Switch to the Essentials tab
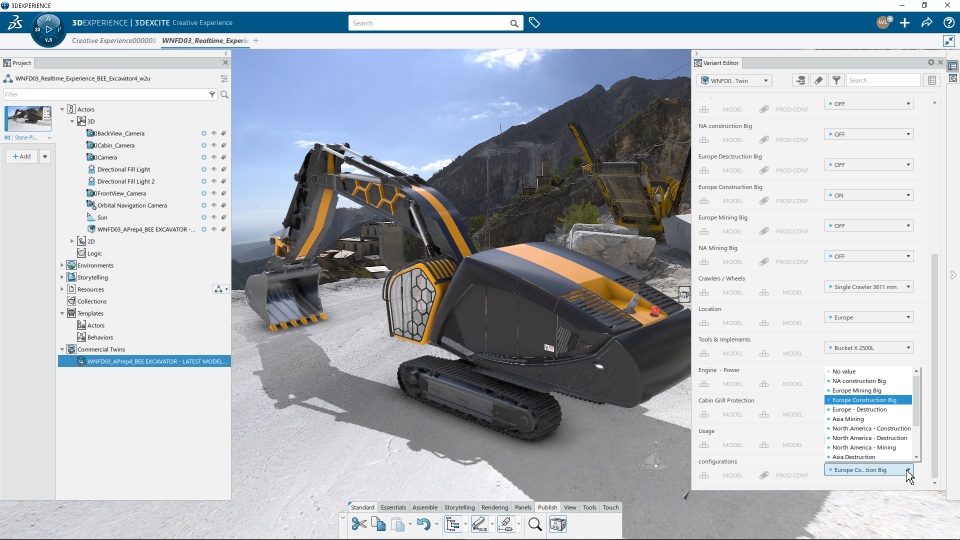960x540 pixels. click(393, 507)
